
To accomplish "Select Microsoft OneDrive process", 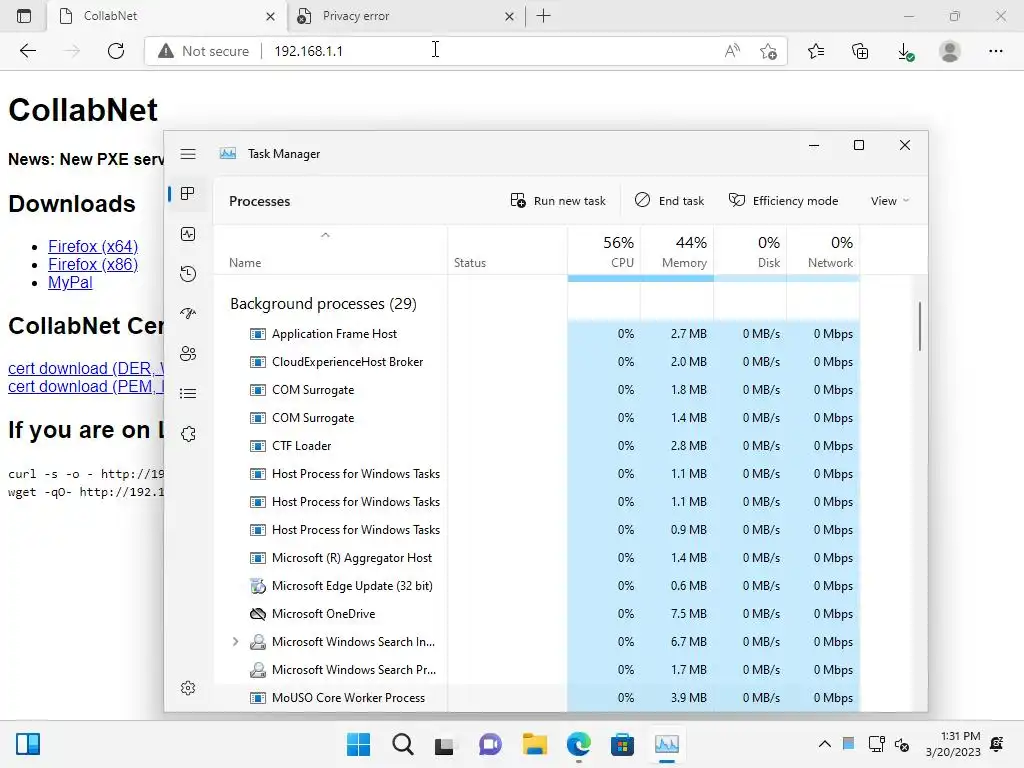I will pyautogui.click(x=536, y=614).
